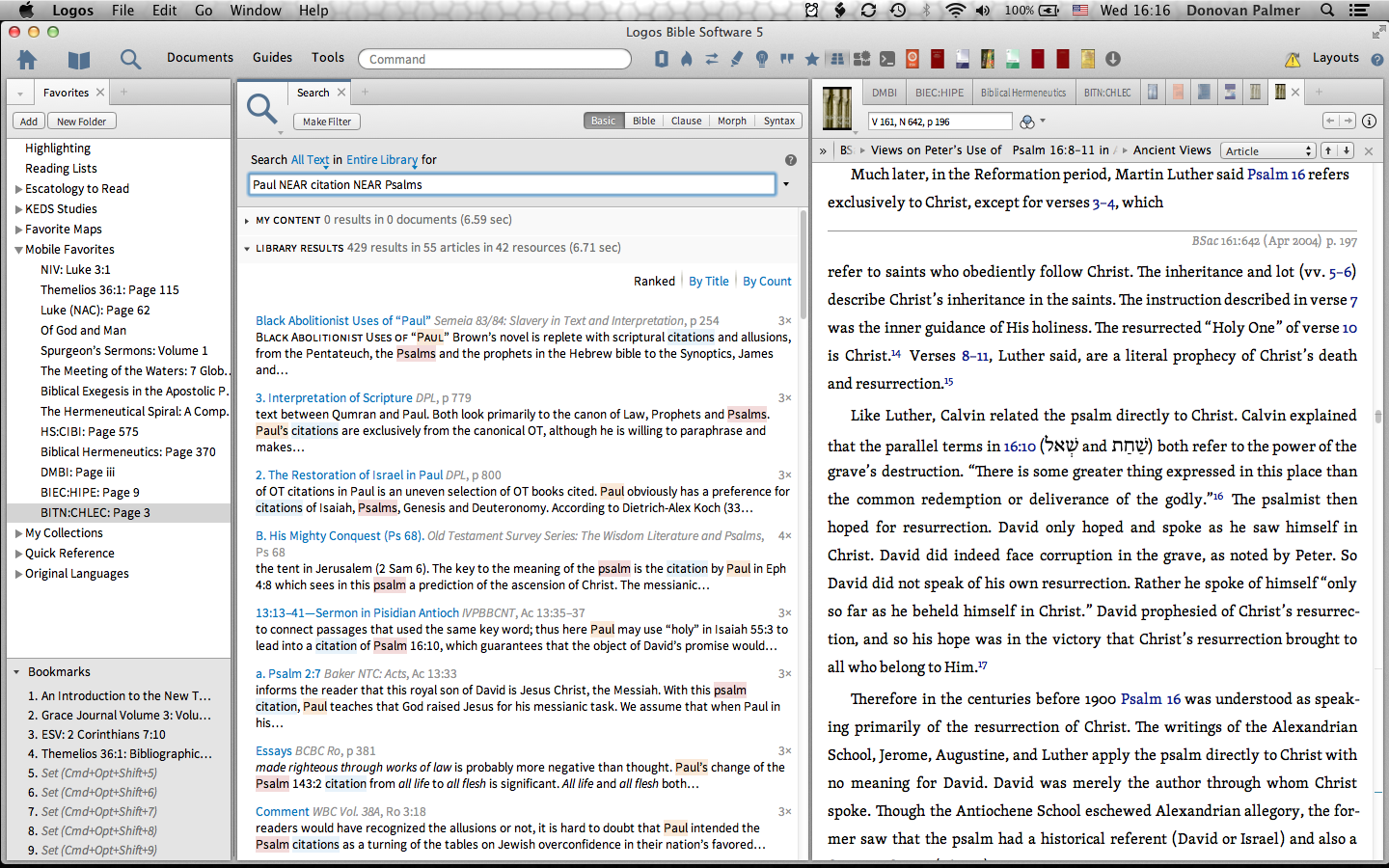Open the Layouts button
Screen dimensions: 1389x868
(1335, 58)
